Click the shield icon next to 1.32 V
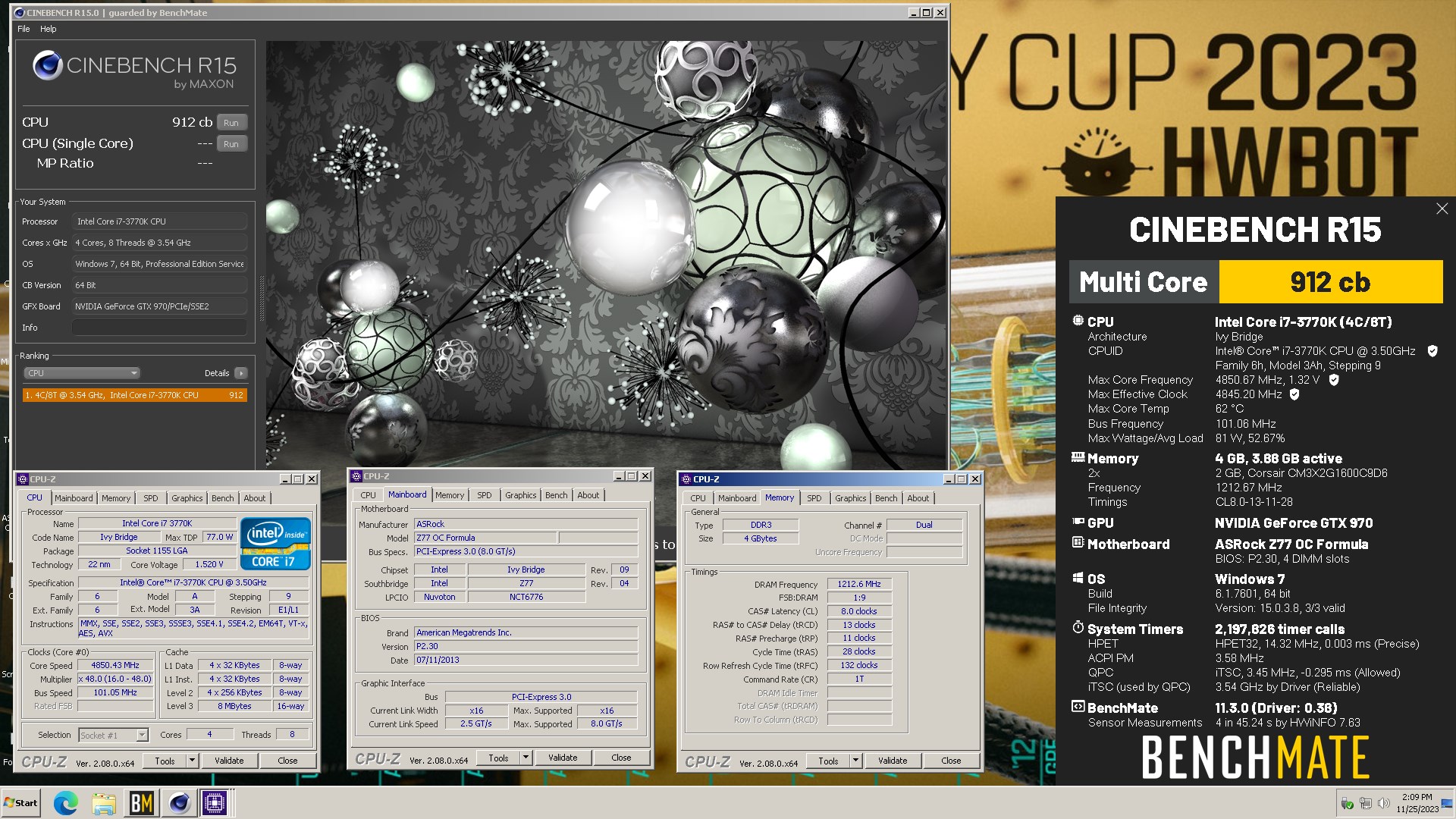 1334,380
